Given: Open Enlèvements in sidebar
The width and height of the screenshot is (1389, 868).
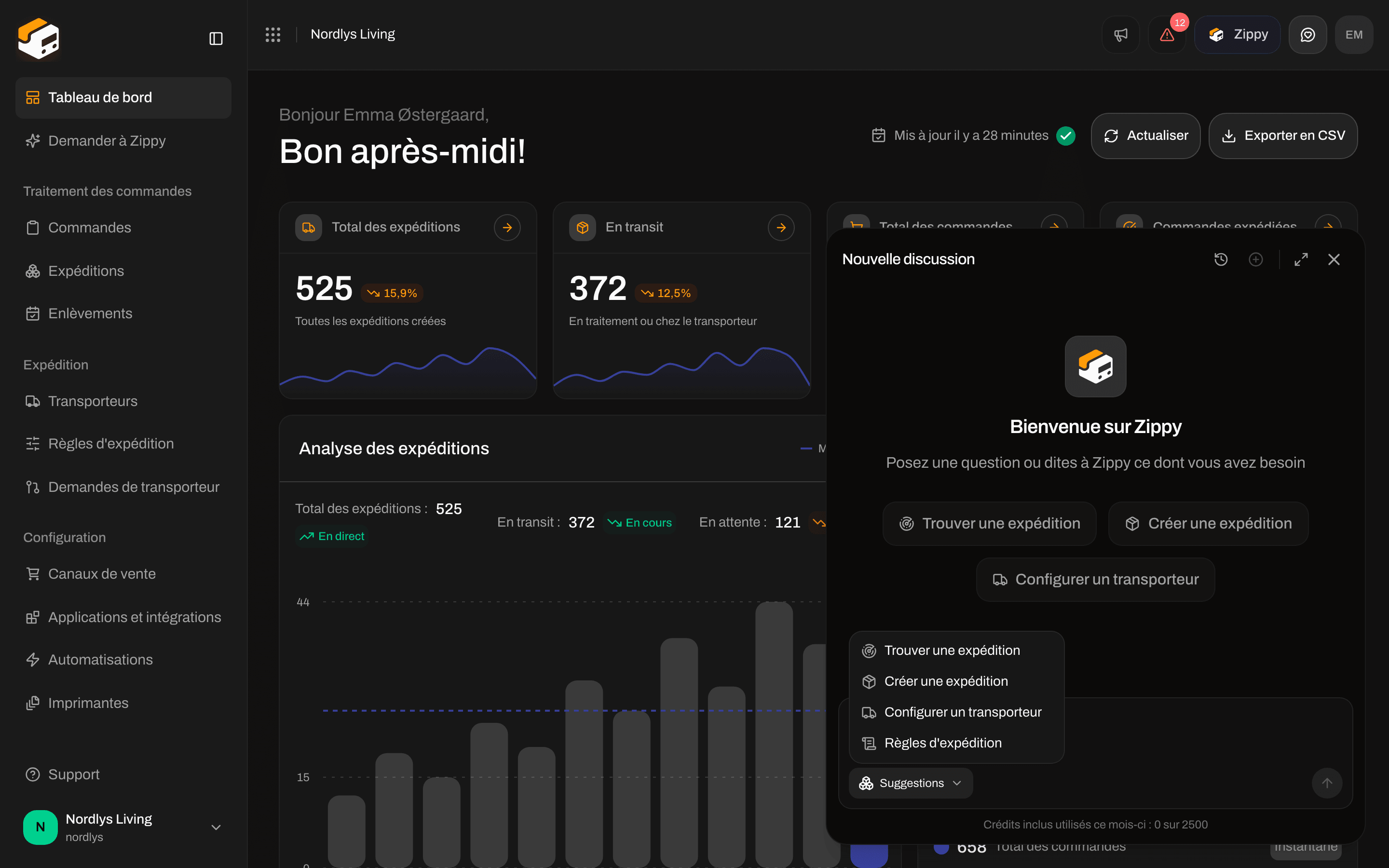Looking at the screenshot, I should tap(123, 313).
